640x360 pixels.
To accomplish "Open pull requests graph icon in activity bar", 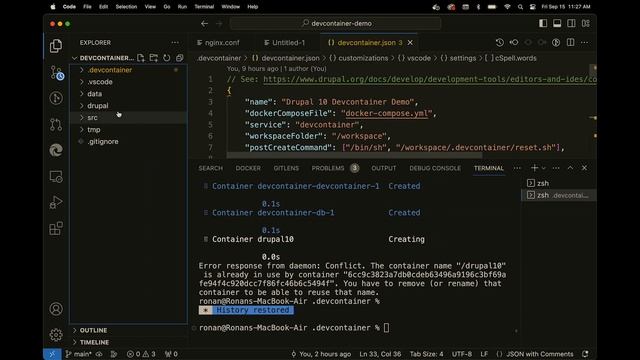I will 56,124.
